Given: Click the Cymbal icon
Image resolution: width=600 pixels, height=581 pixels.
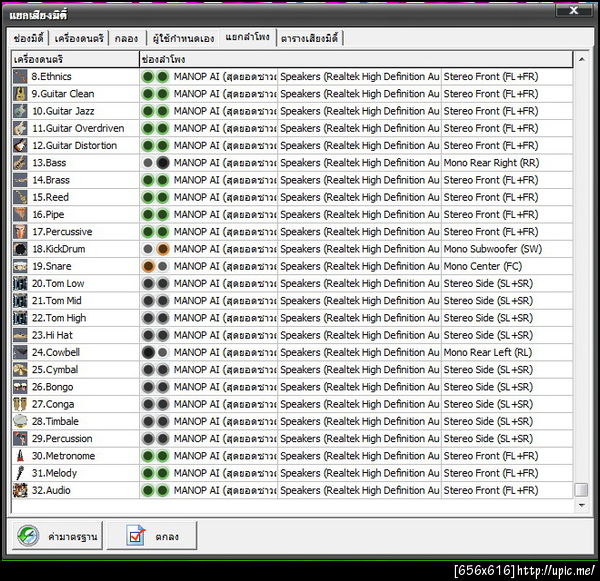Looking at the screenshot, I should [20, 370].
